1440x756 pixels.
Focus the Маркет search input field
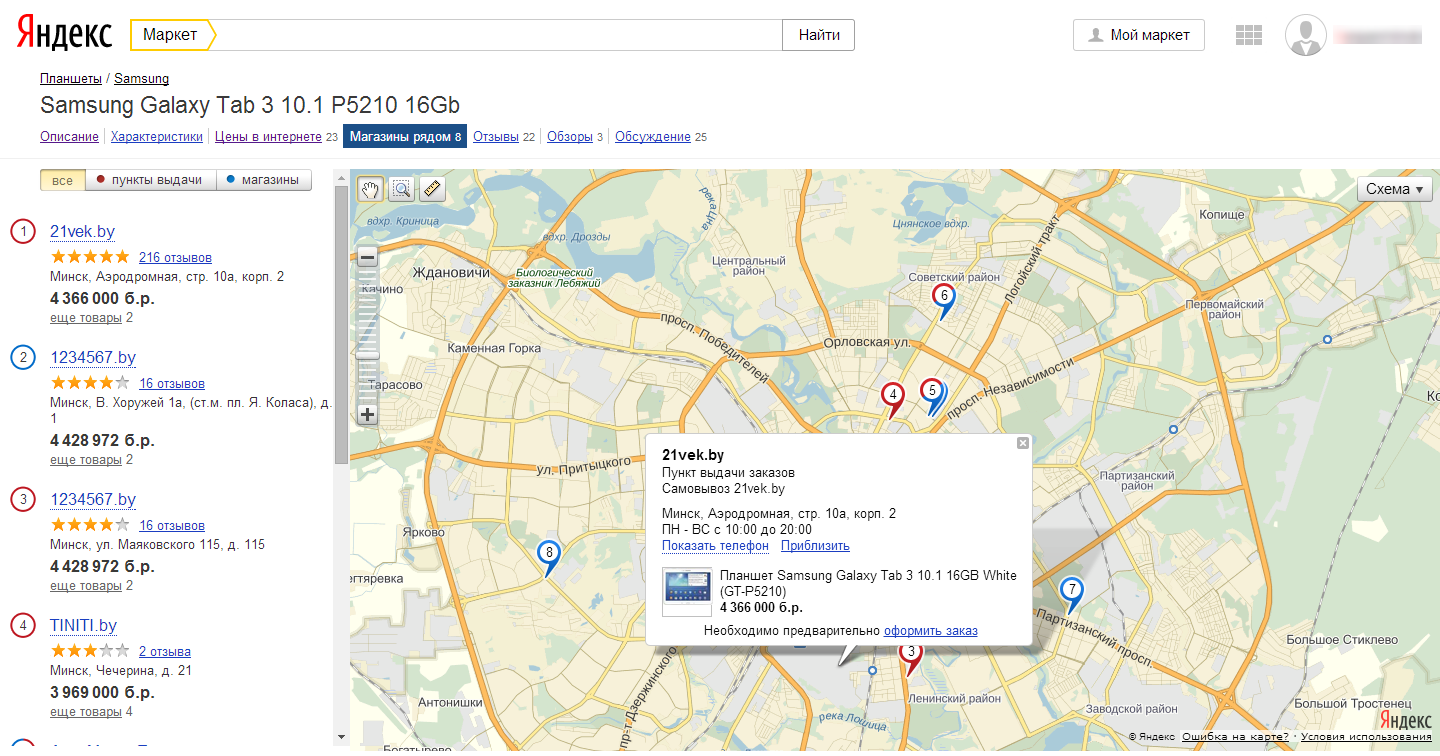(x=500, y=35)
